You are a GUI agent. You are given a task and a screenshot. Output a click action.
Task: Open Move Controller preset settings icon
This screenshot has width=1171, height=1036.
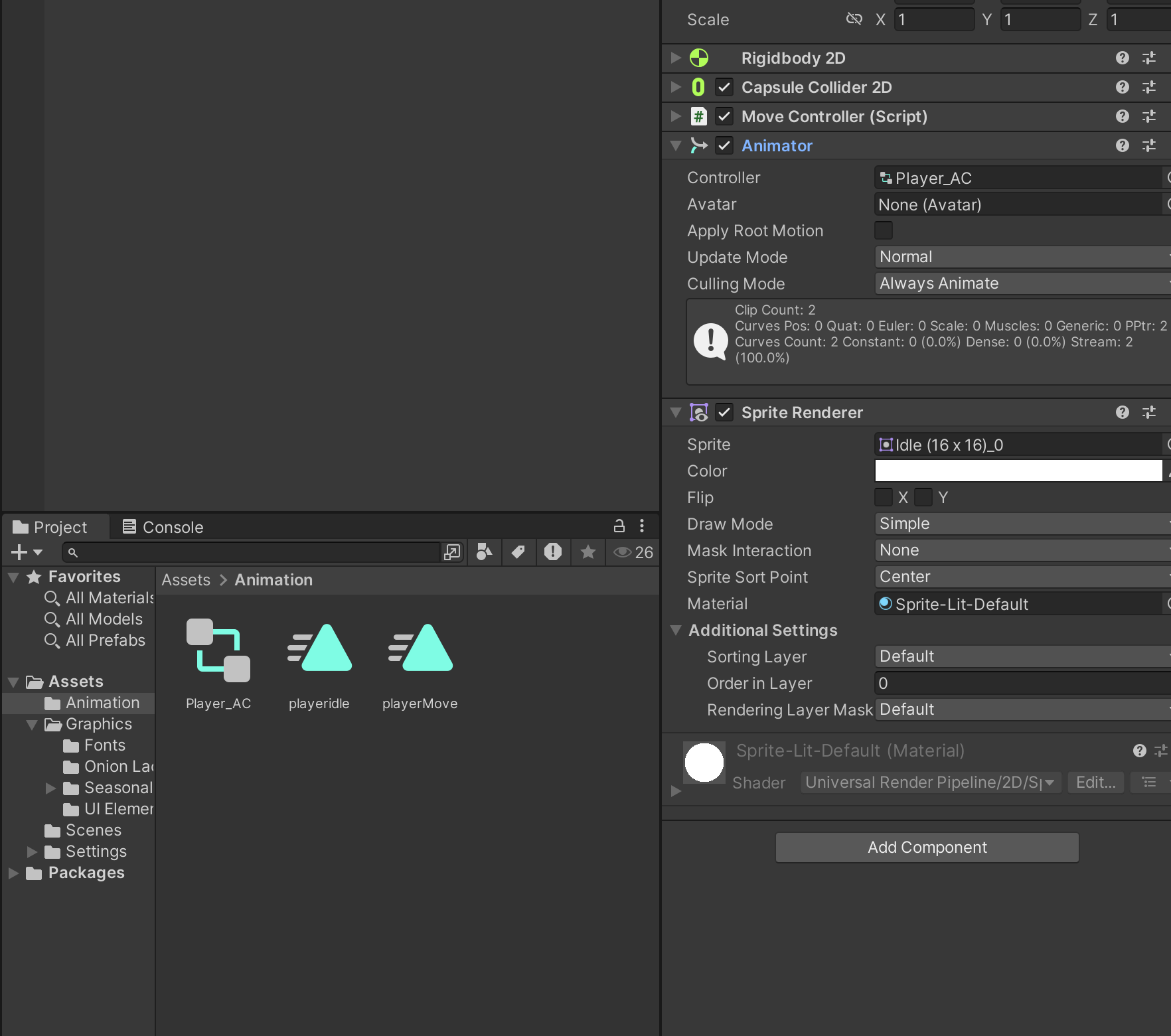tap(1149, 116)
